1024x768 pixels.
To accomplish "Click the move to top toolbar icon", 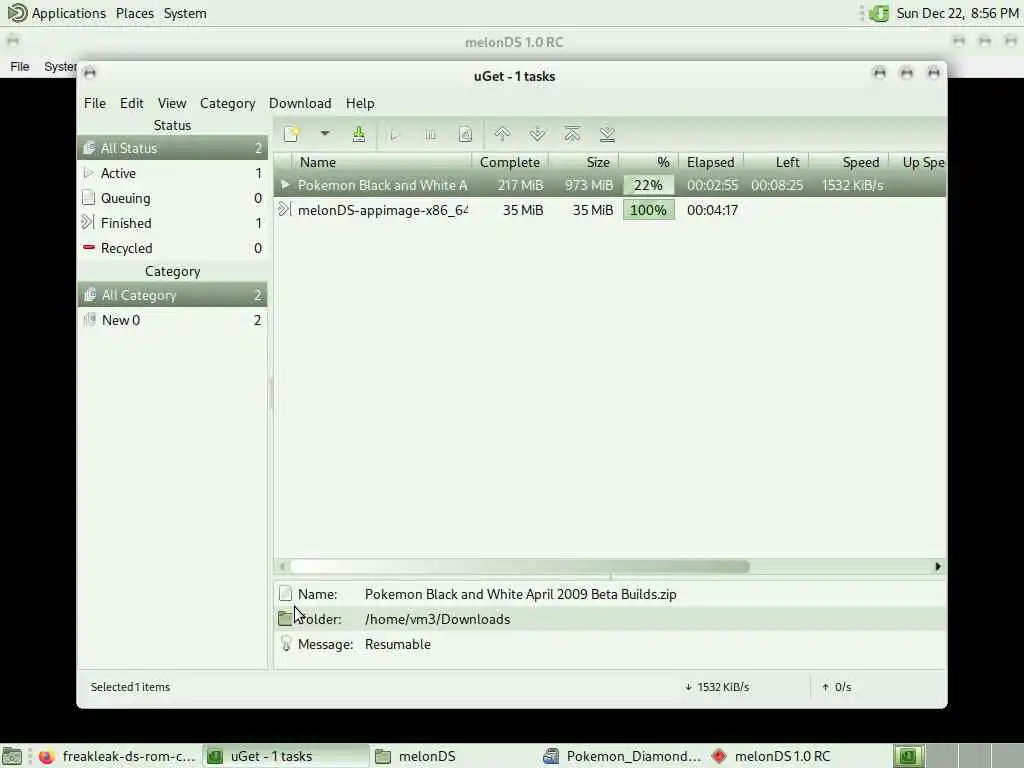I will pos(572,135).
